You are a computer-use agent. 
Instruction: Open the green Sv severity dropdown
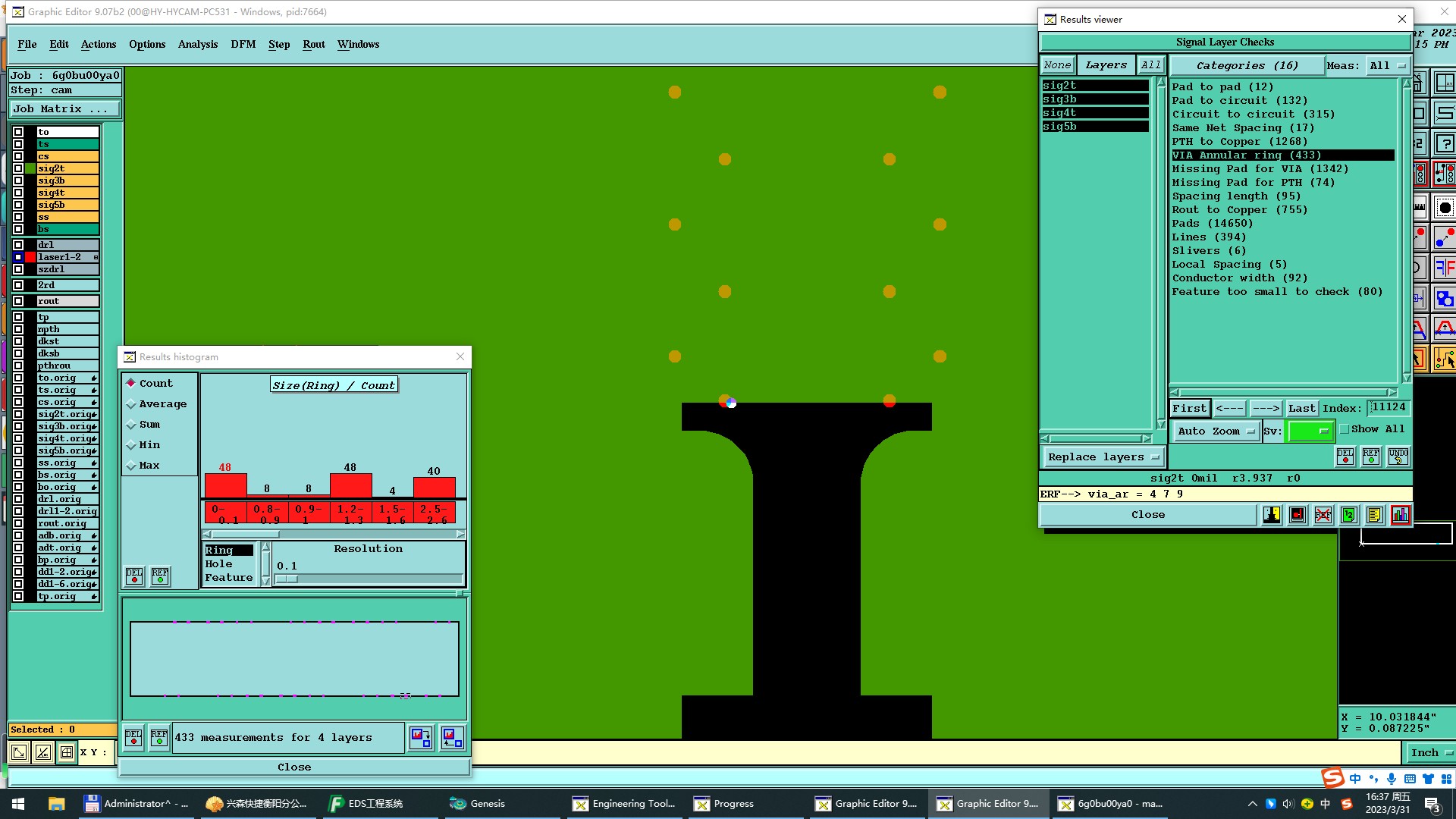pyautogui.click(x=1310, y=431)
